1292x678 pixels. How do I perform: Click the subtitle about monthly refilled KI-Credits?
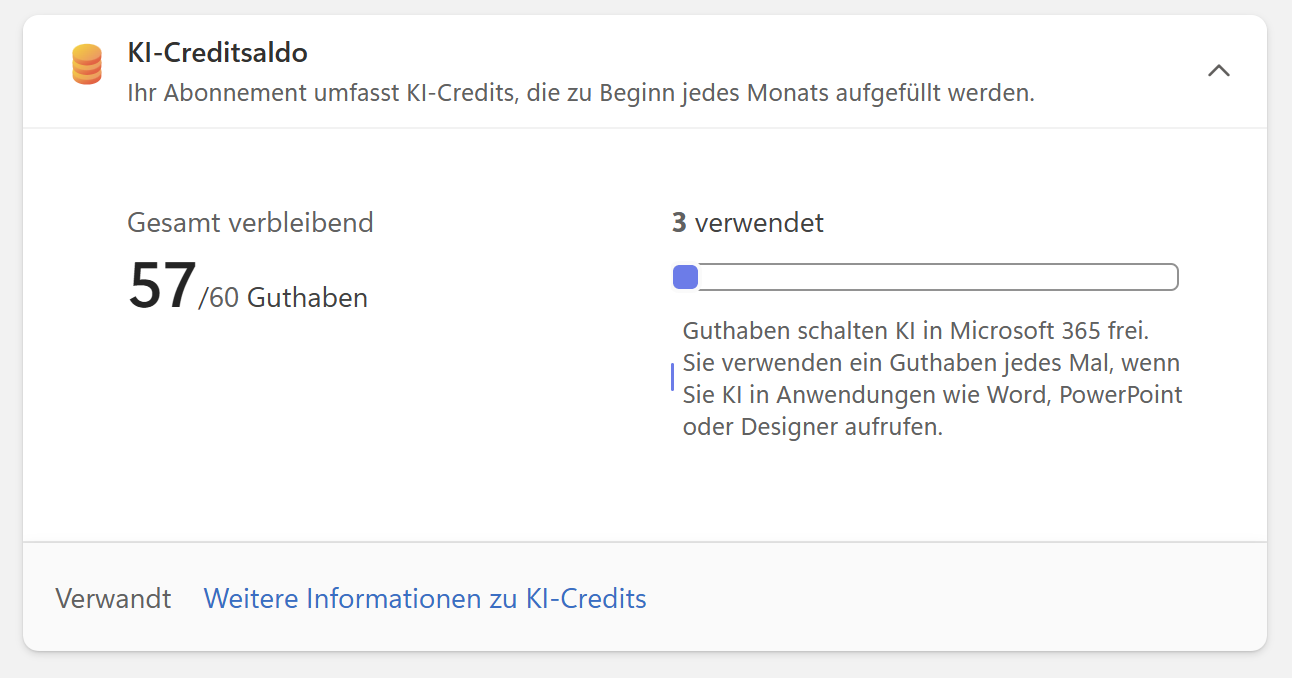click(580, 93)
